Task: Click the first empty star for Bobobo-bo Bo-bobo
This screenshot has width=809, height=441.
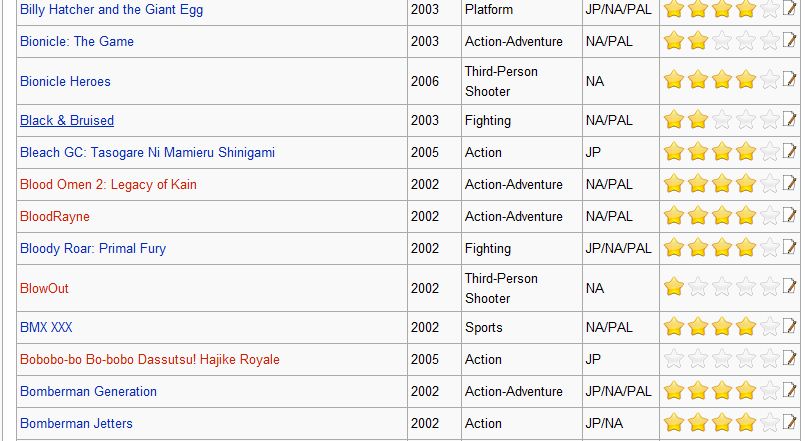Action: click(x=674, y=358)
